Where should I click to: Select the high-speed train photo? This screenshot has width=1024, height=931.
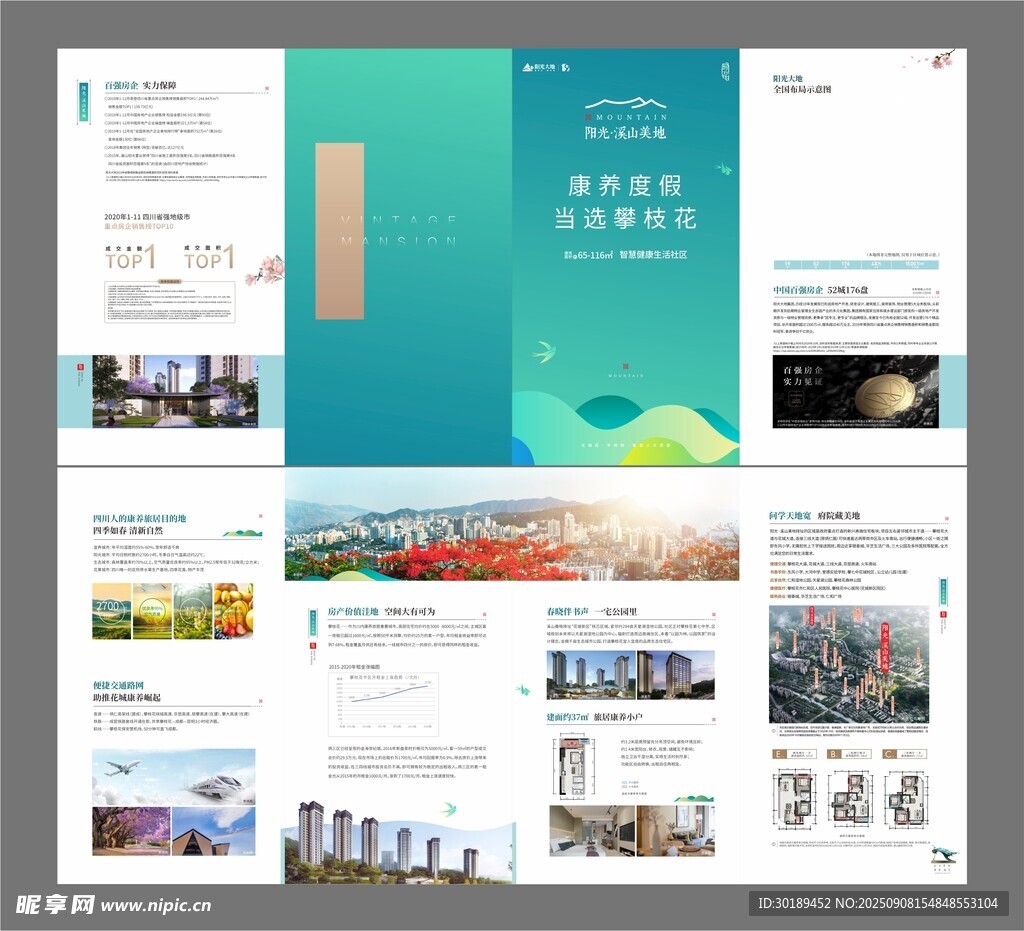point(214,777)
